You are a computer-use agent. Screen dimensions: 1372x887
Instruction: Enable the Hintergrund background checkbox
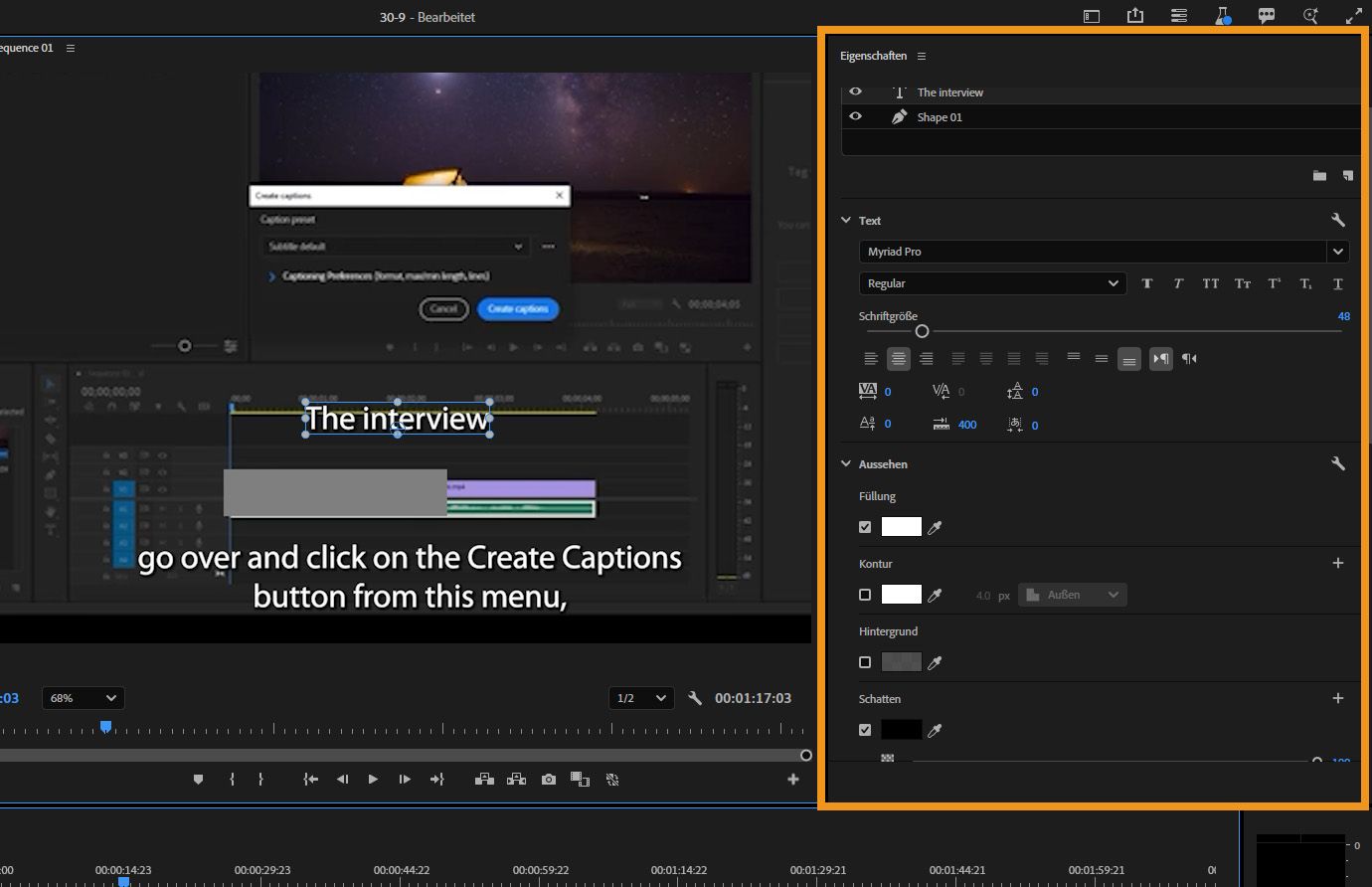(x=865, y=662)
